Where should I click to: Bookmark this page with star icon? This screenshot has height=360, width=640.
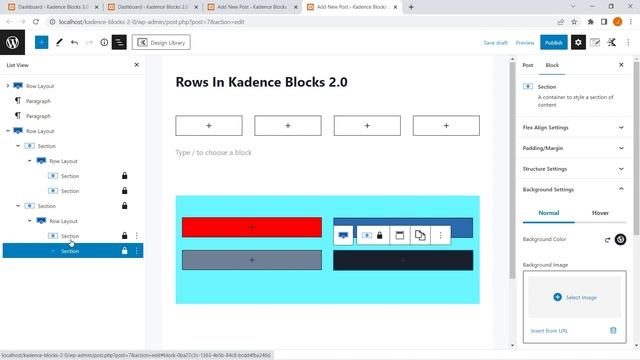click(x=574, y=22)
